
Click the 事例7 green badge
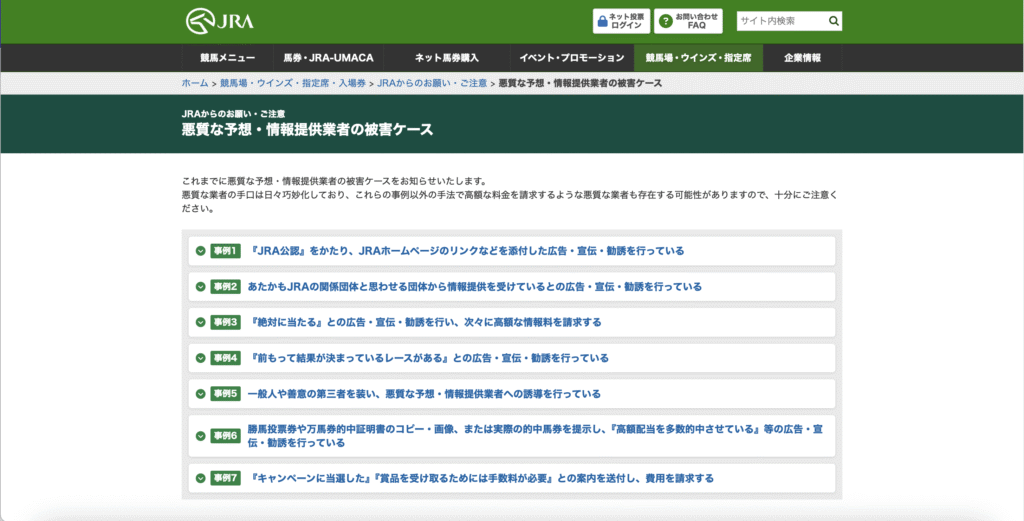[226, 479]
